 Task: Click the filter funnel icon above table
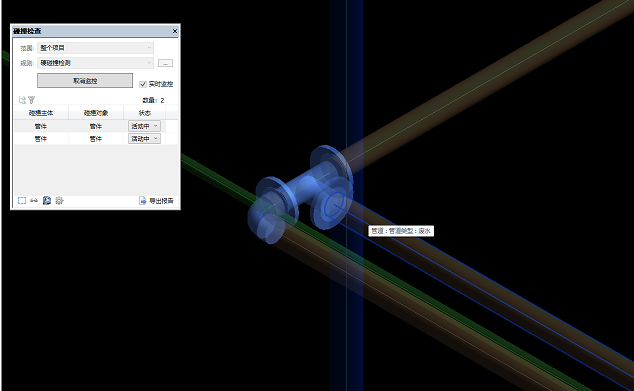point(32,99)
